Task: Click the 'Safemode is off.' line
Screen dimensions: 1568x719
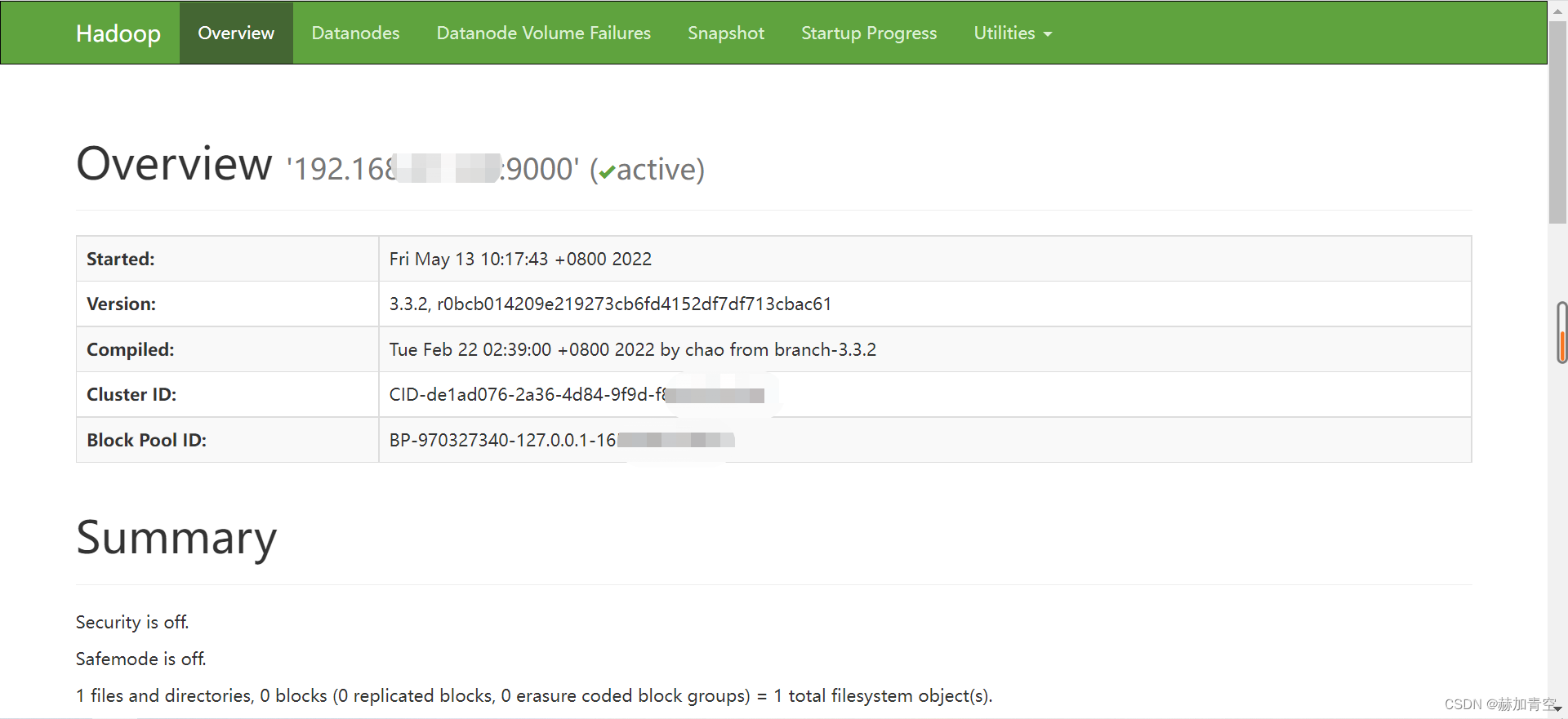Action: pos(140,659)
